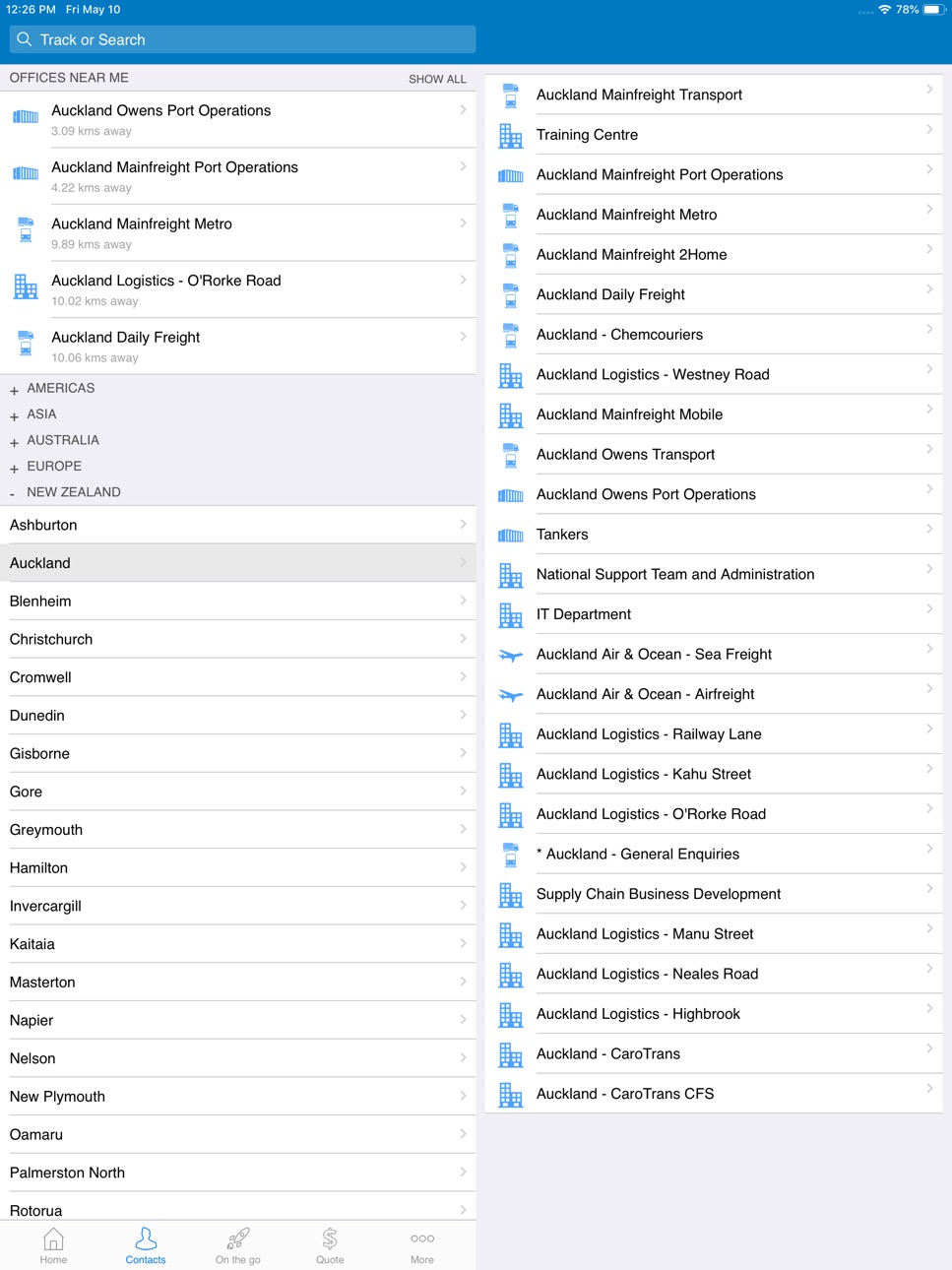
Task: Open the Quote dollar icon
Action: click(330, 1238)
